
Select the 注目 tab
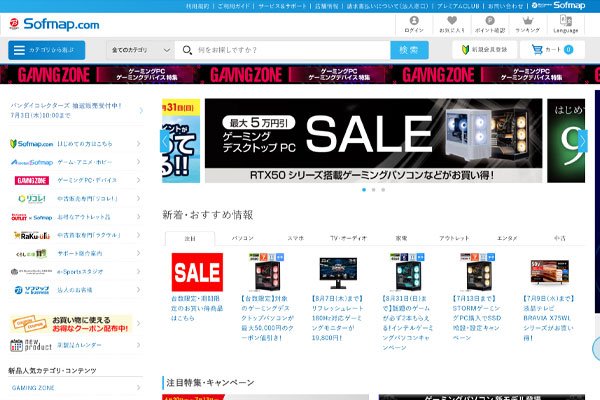tap(190, 238)
